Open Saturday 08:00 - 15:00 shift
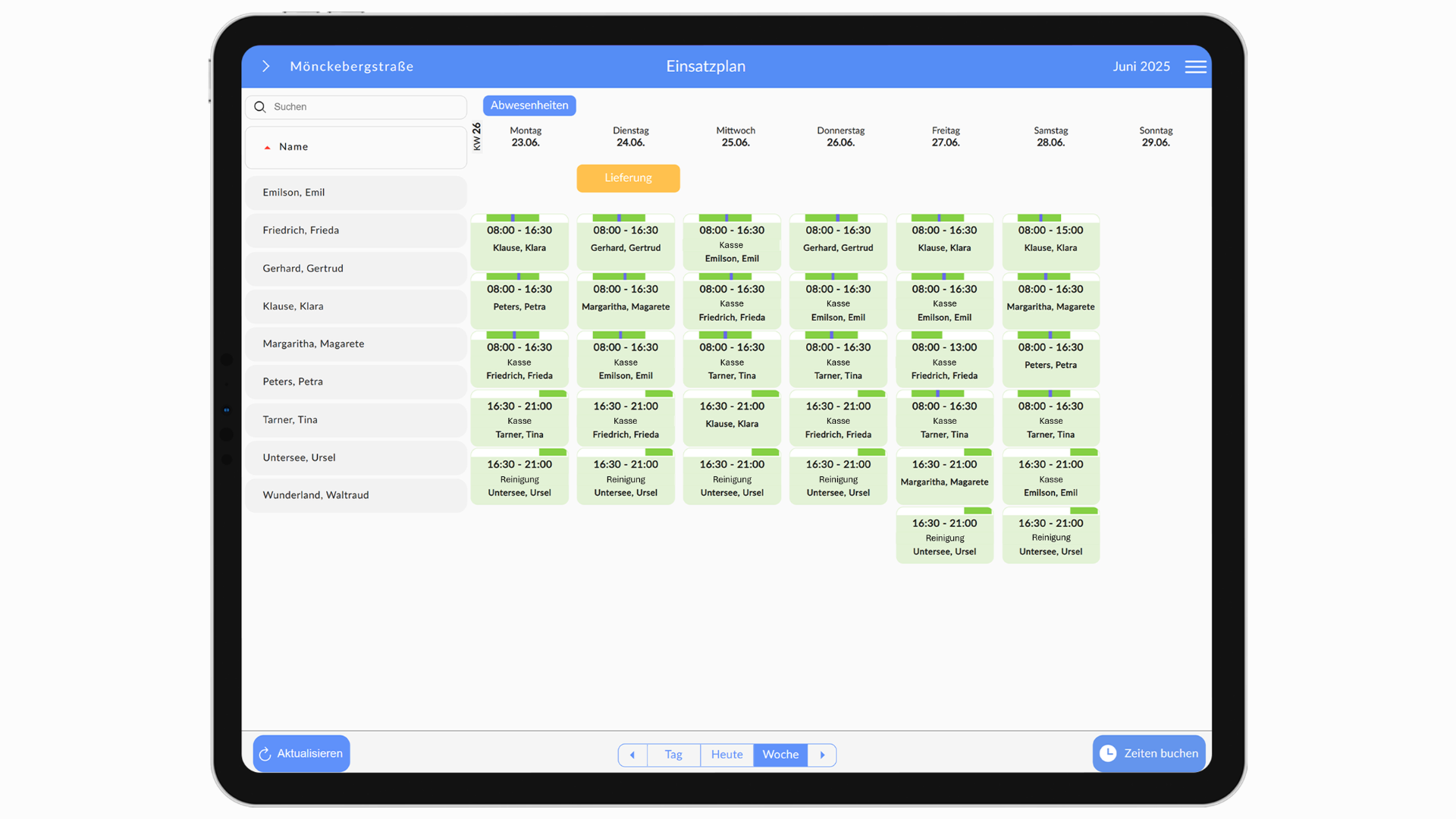The height and width of the screenshot is (819, 1456). 1050,241
